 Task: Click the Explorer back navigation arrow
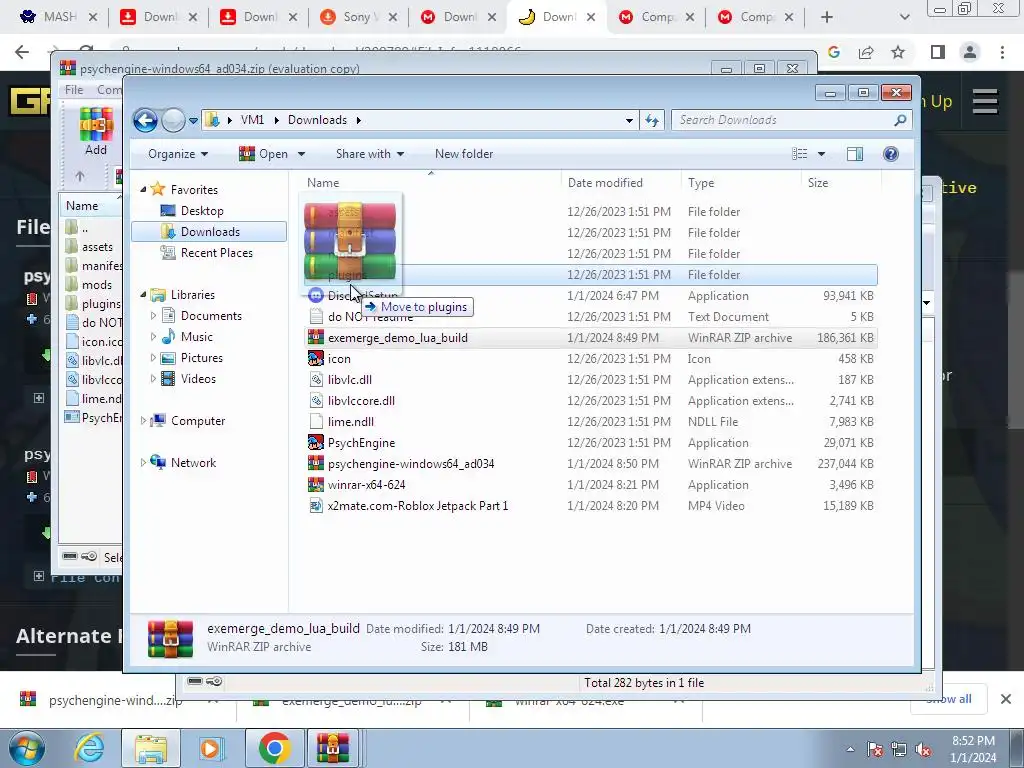pos(145,120)
